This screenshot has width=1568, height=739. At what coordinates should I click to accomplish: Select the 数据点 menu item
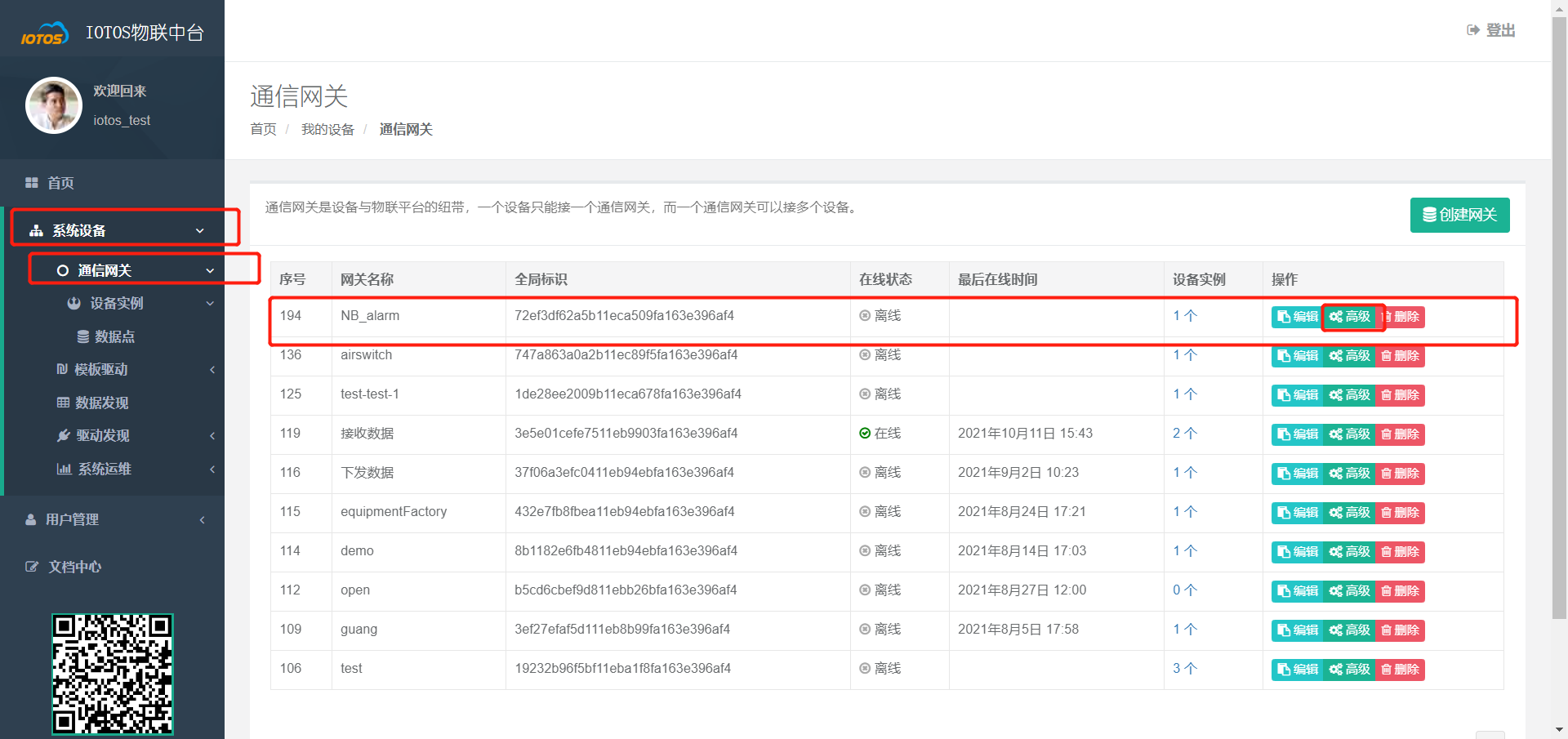tap(114, 337)
